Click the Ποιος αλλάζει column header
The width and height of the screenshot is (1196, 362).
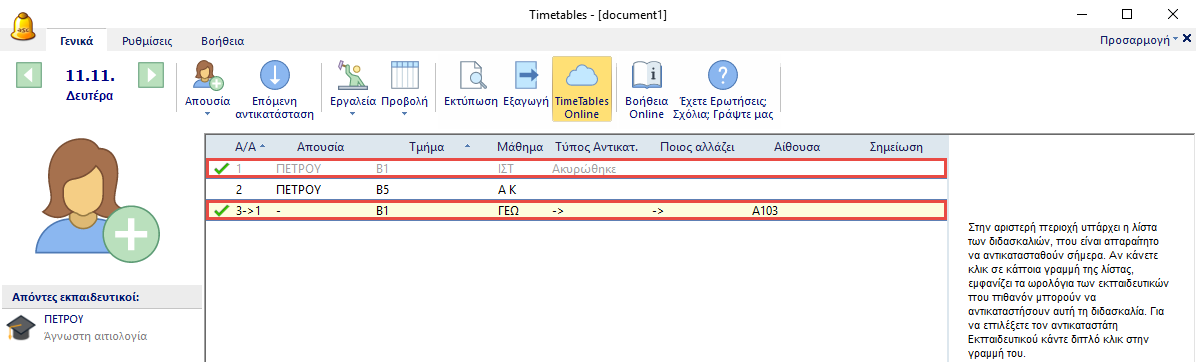(697, 147)
